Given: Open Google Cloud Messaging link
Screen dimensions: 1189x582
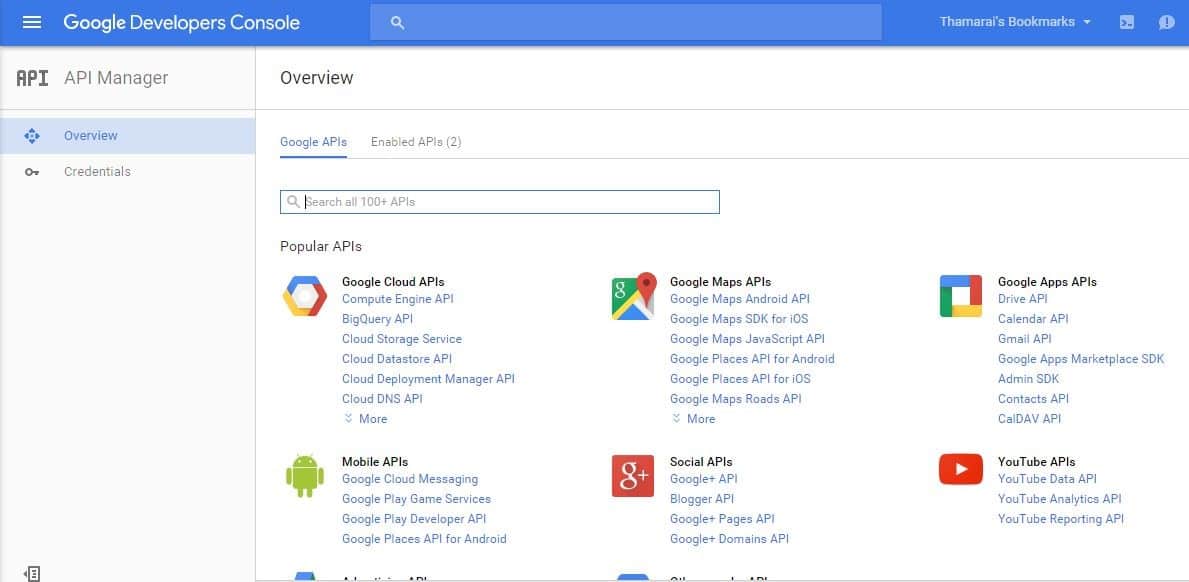Looking at the screenshot, I should pyautogui.click(x=410, y=479).
